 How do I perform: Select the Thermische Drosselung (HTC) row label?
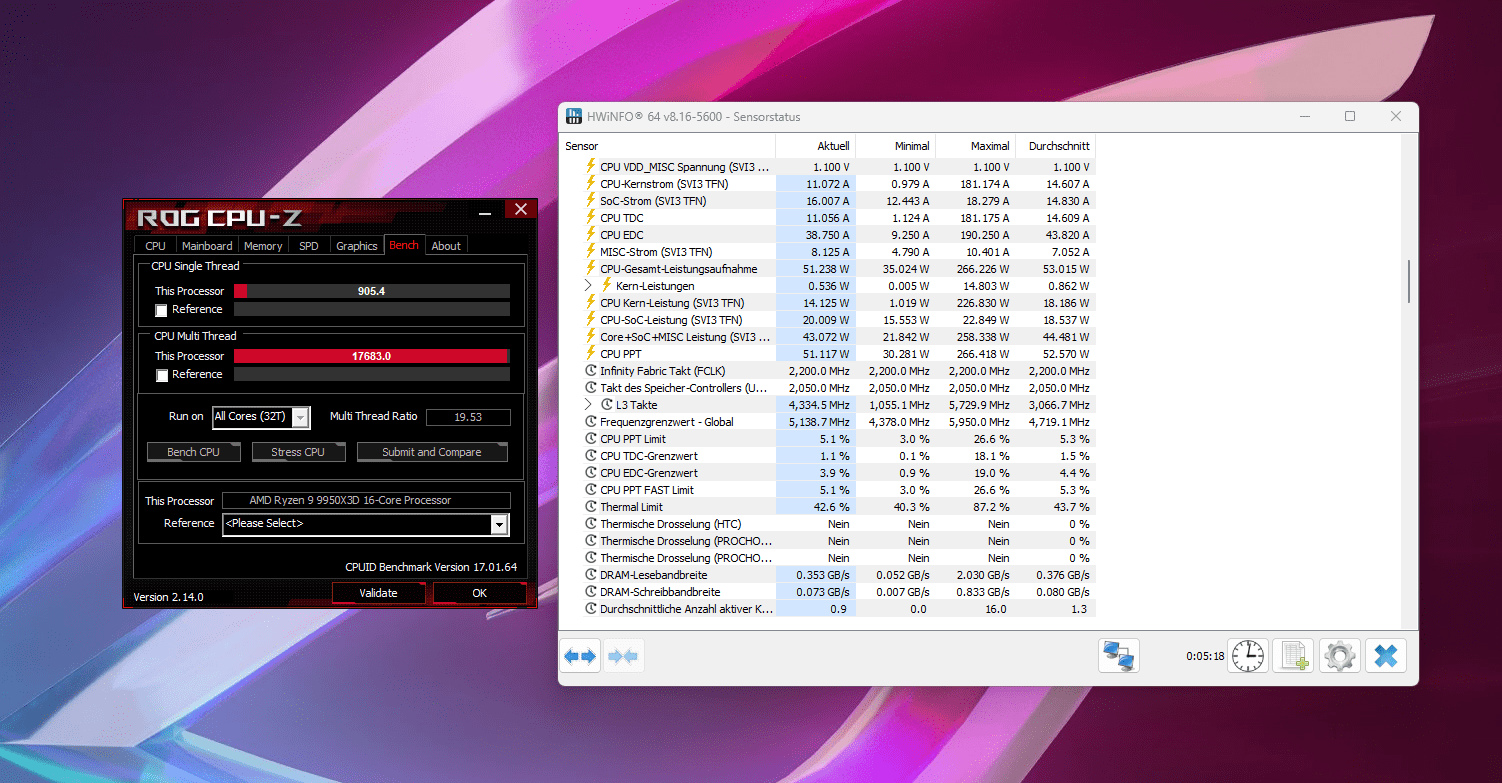coord(669,524)
